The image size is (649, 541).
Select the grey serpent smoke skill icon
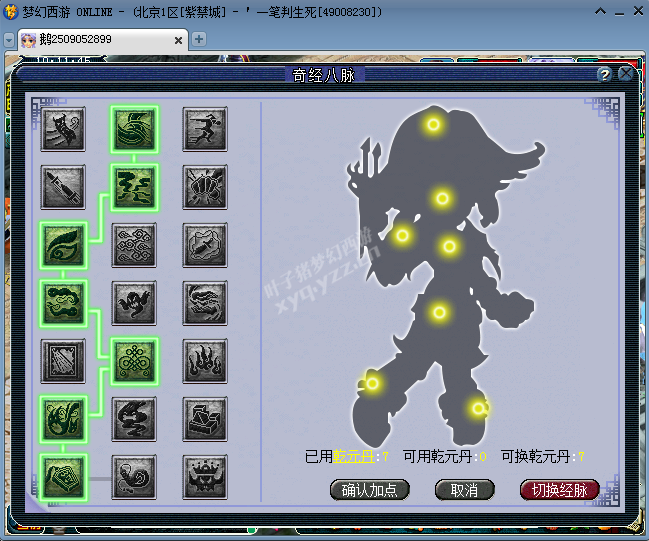tap(134, 419)
